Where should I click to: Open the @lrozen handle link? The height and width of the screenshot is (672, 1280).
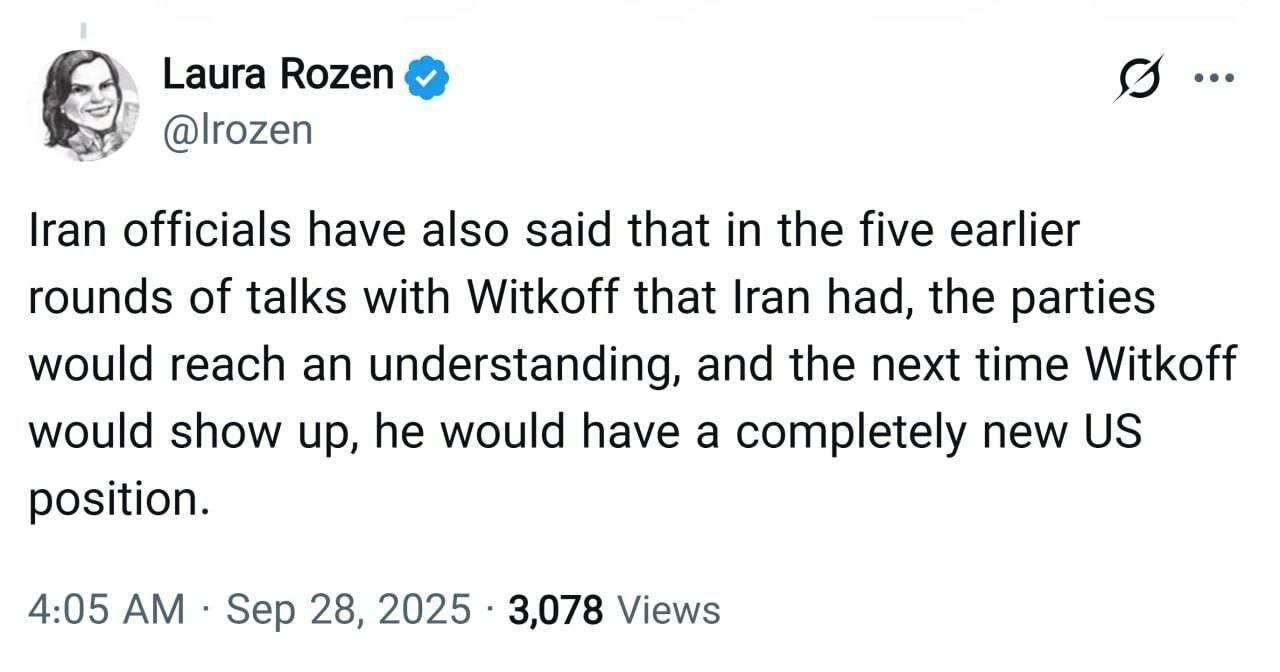[236, 130]
